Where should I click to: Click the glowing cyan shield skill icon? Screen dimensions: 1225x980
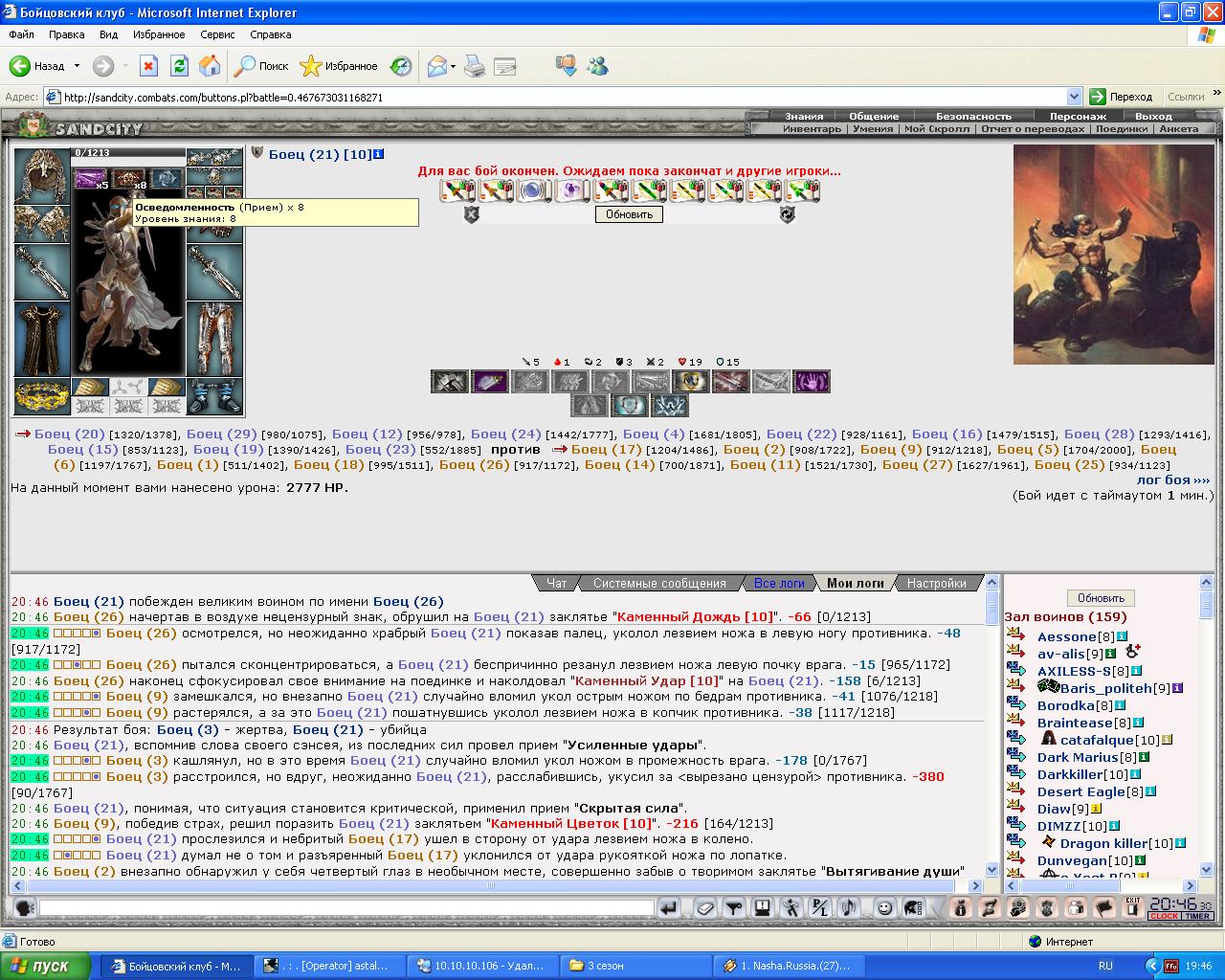click(x=630, y=406)
